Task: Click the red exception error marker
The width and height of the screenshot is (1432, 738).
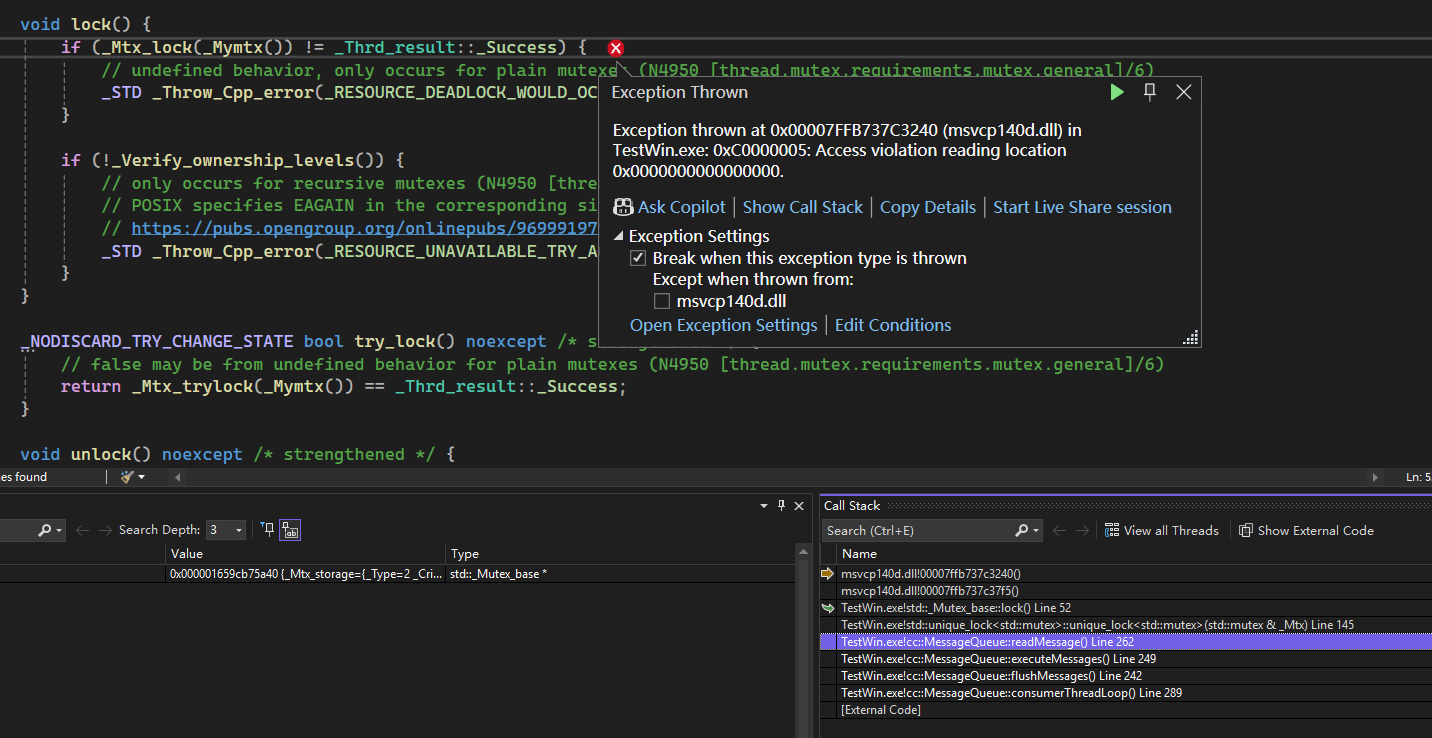Action: tap(616, 48)
